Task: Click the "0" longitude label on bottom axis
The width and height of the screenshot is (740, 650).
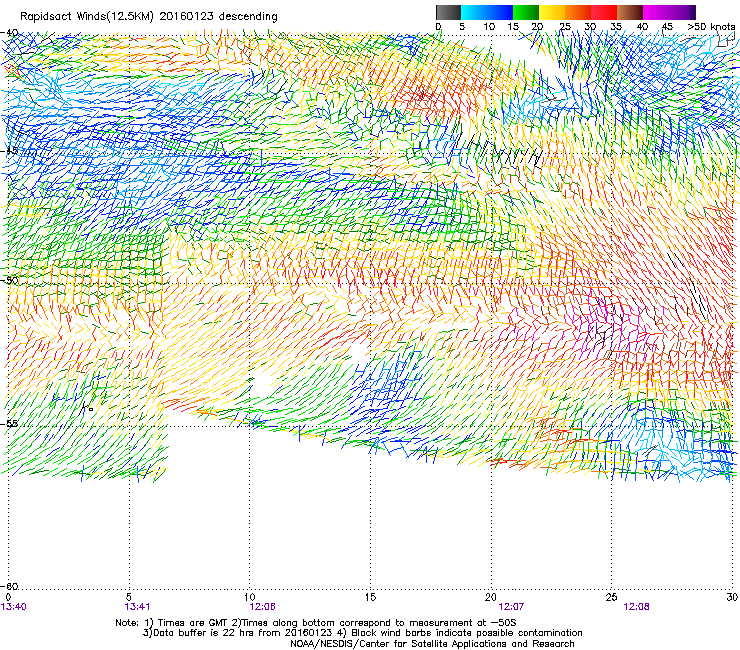Action: (8, 597)
